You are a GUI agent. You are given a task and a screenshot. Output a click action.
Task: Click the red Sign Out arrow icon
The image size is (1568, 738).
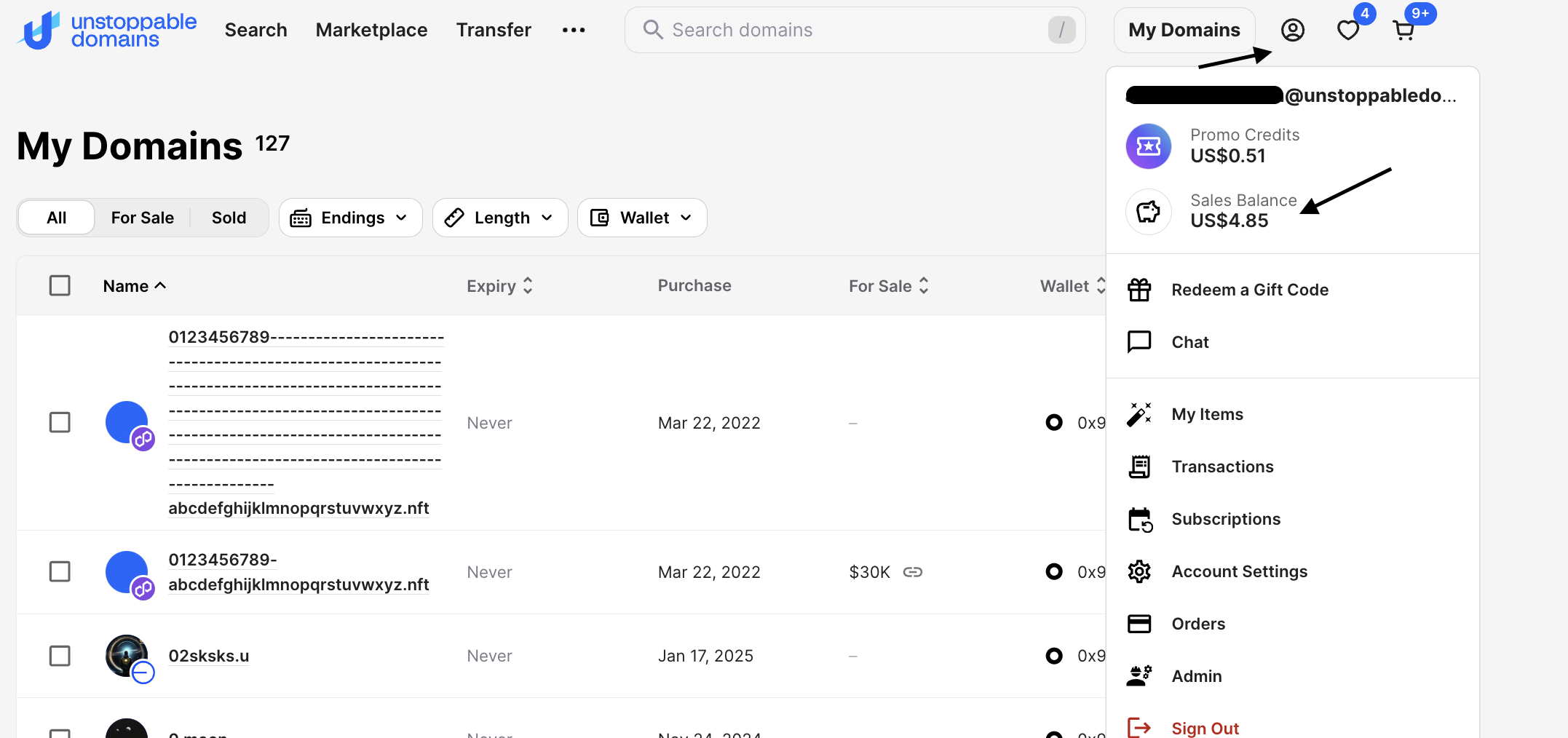pyautogui.click(x=1139, y=728)
